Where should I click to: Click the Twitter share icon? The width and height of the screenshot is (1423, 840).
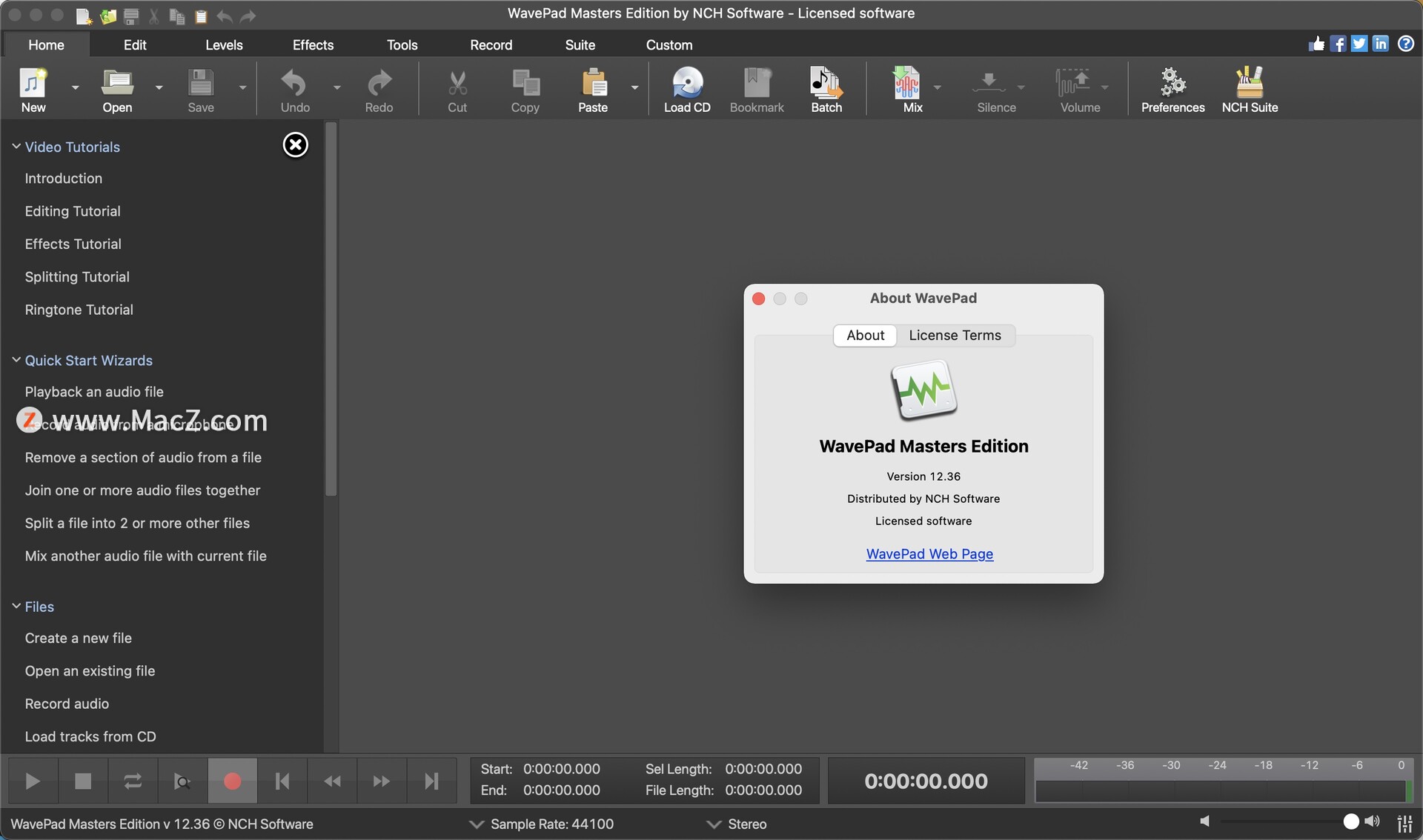1359,44
